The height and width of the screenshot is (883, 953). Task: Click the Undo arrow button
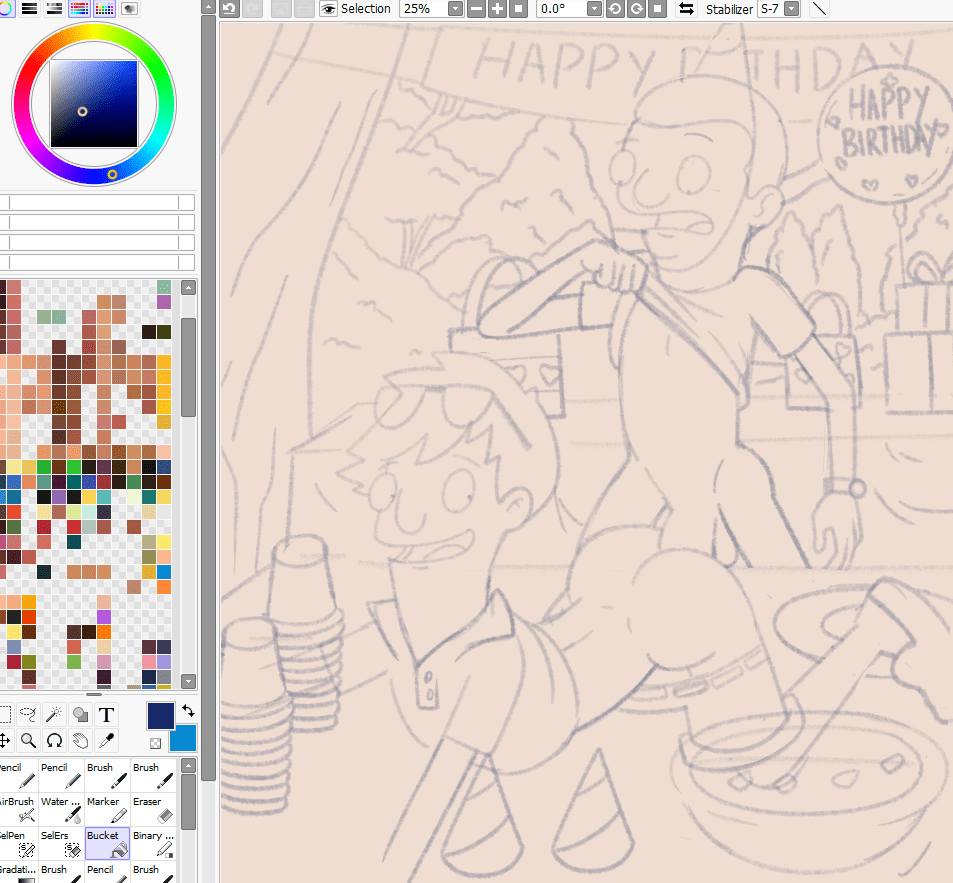(229, 9)
